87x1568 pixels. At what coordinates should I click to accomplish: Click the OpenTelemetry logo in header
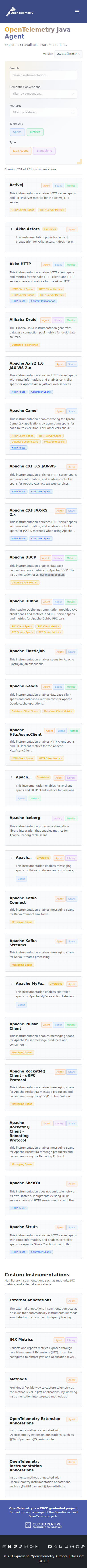(19, 12)
